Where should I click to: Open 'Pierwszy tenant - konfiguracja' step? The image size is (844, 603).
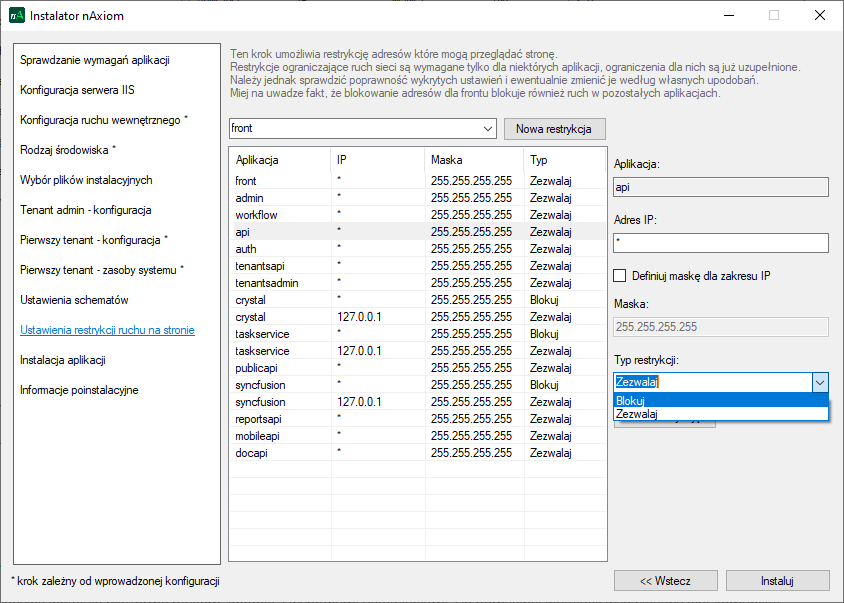(x=94, y=240)
